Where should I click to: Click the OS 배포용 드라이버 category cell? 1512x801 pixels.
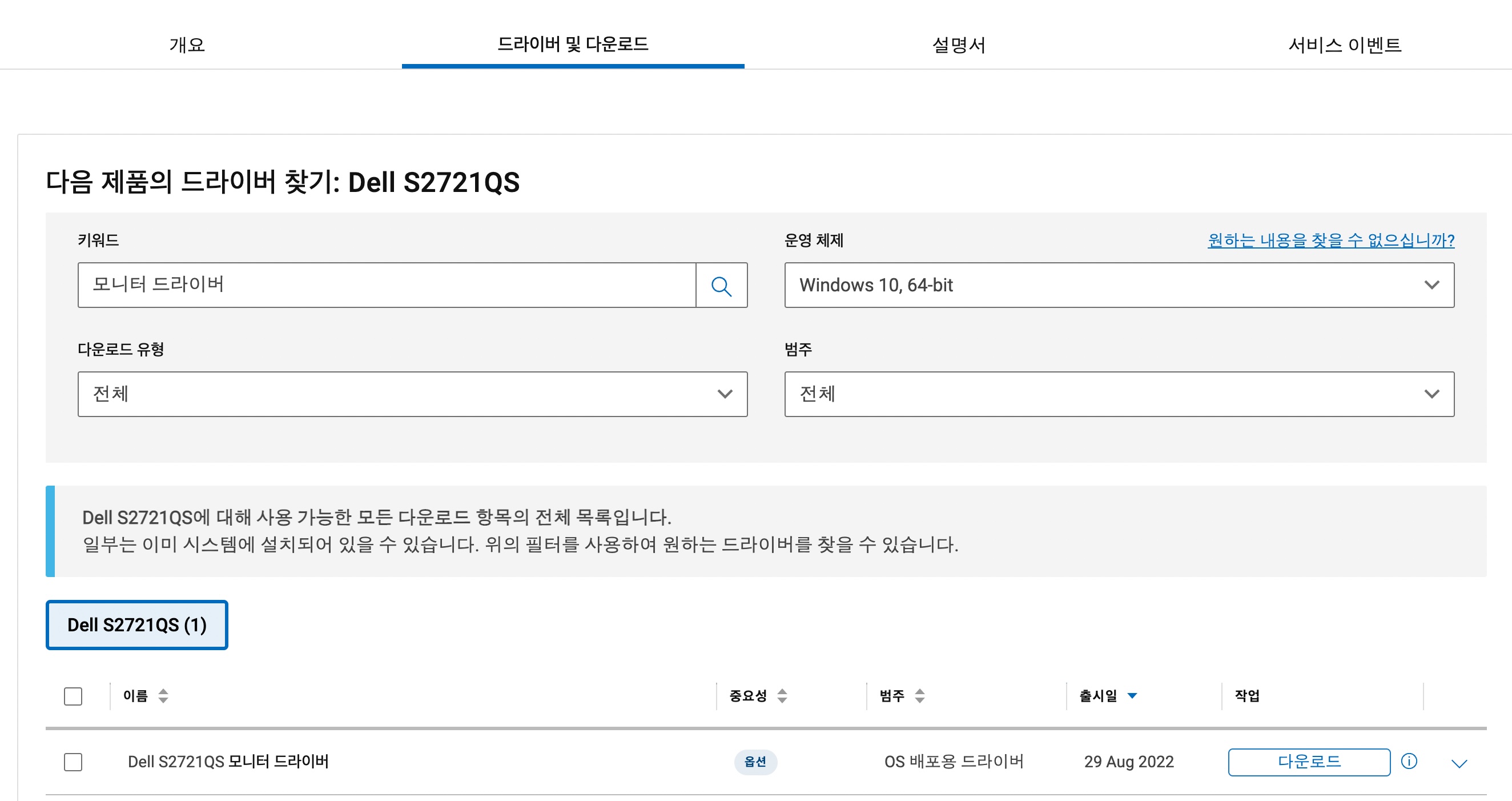point(954,762)
